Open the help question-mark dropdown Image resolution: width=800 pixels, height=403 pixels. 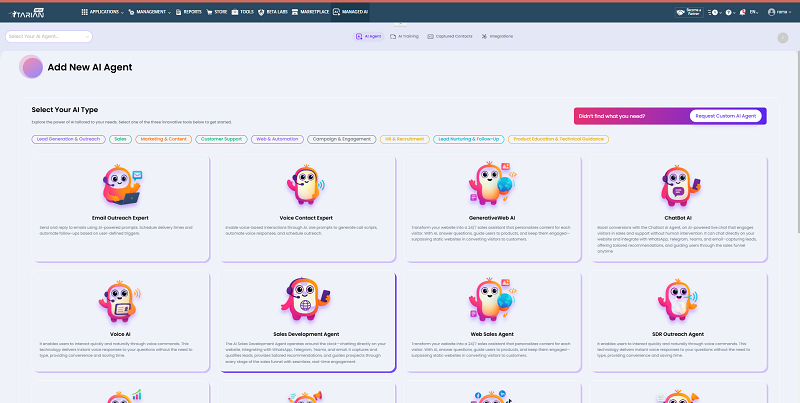tap(730, 12)
